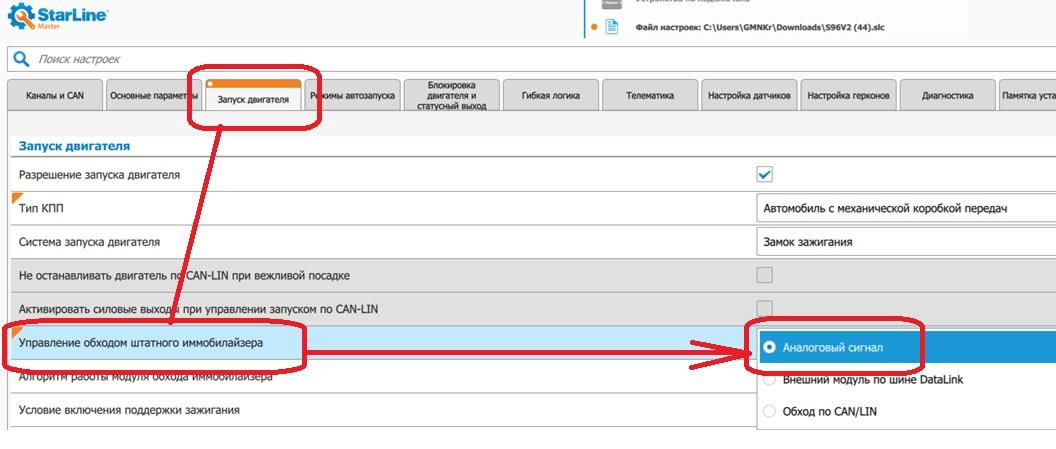Check Активировать силовые выходы checkbox
The height and width of the screenshot is (449, 1056).
[764, 308]
